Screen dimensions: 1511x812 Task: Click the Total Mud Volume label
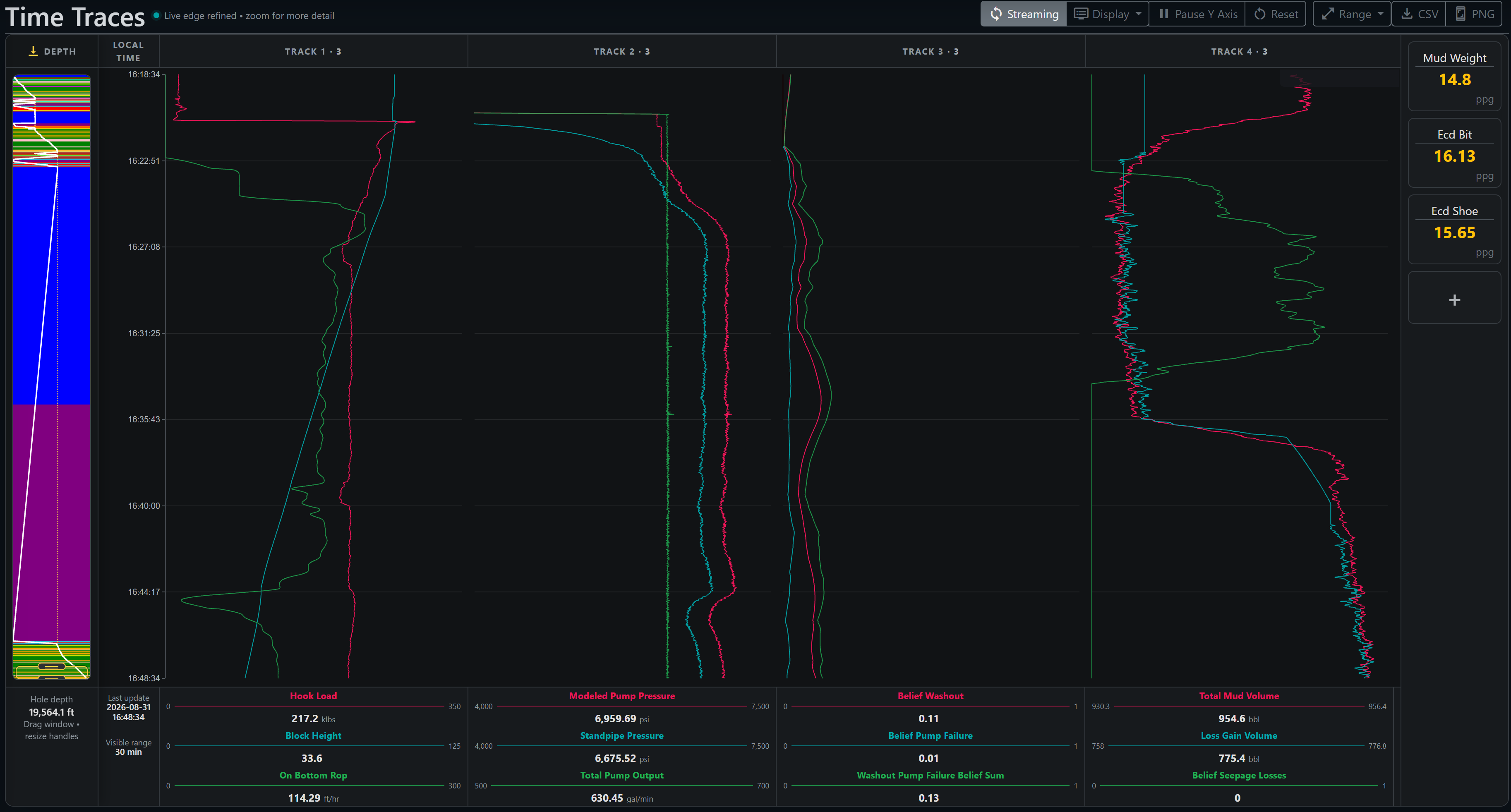tap(1239, 696)
